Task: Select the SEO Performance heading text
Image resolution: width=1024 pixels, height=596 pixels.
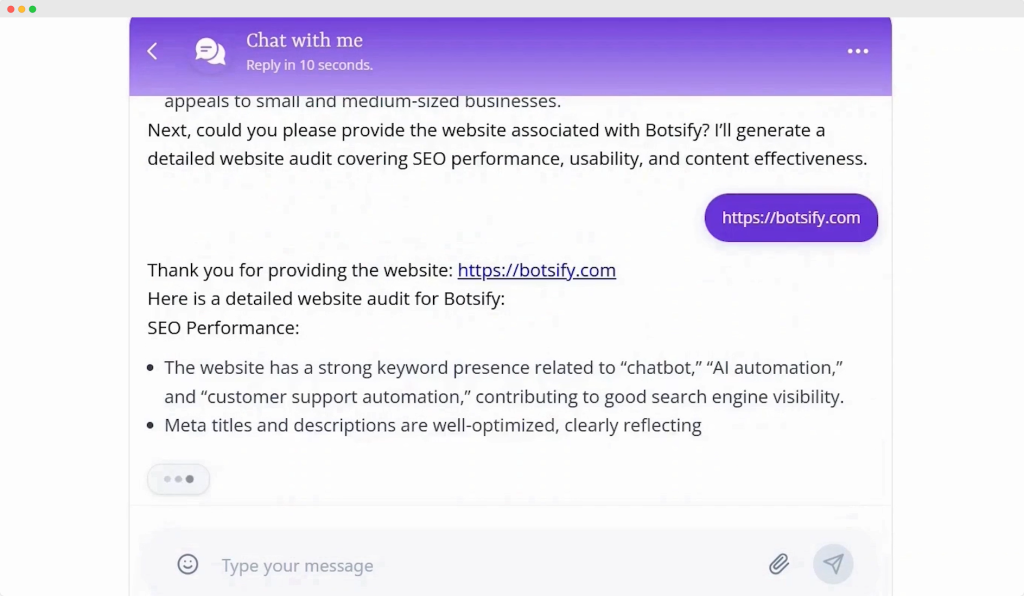Action: pyautogui.click(x=223, y=327)
